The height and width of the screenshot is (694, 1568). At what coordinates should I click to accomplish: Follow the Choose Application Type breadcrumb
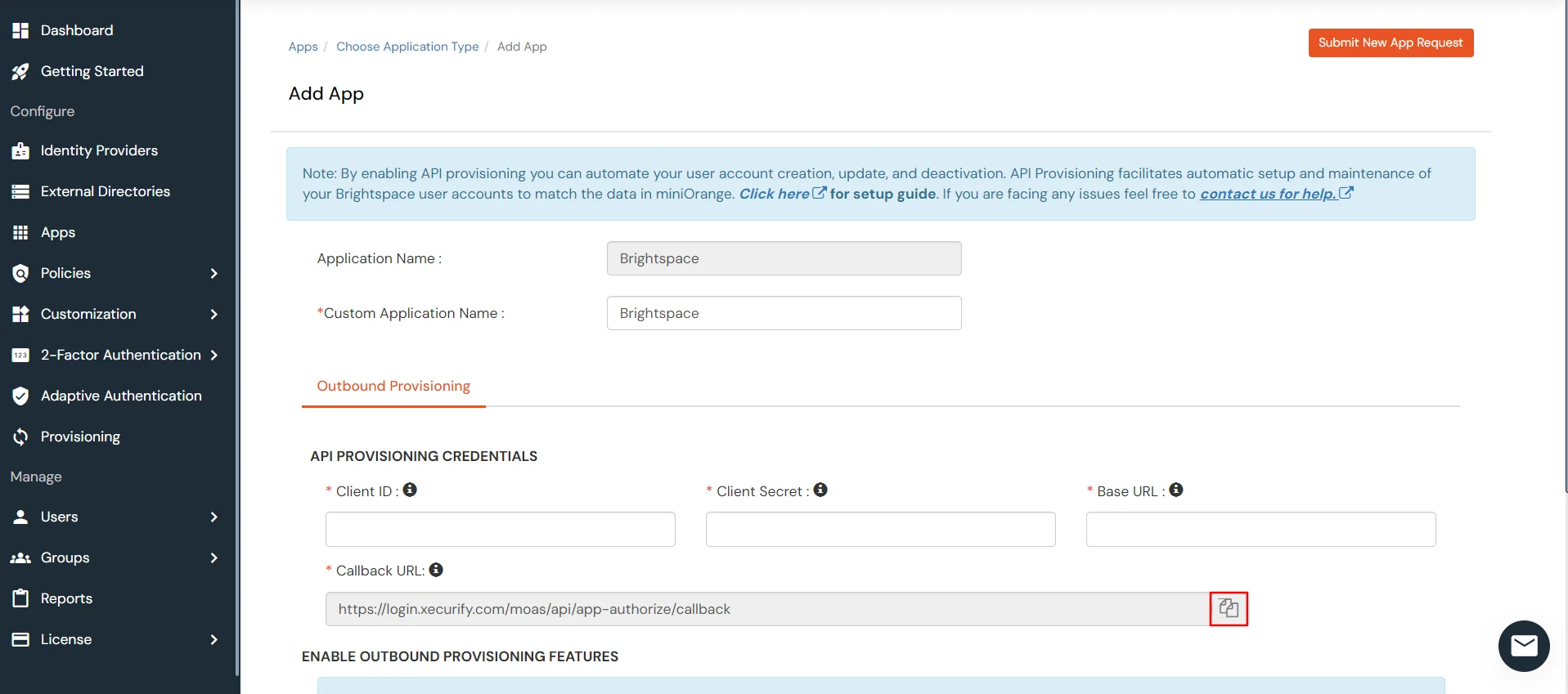(407, 47)
